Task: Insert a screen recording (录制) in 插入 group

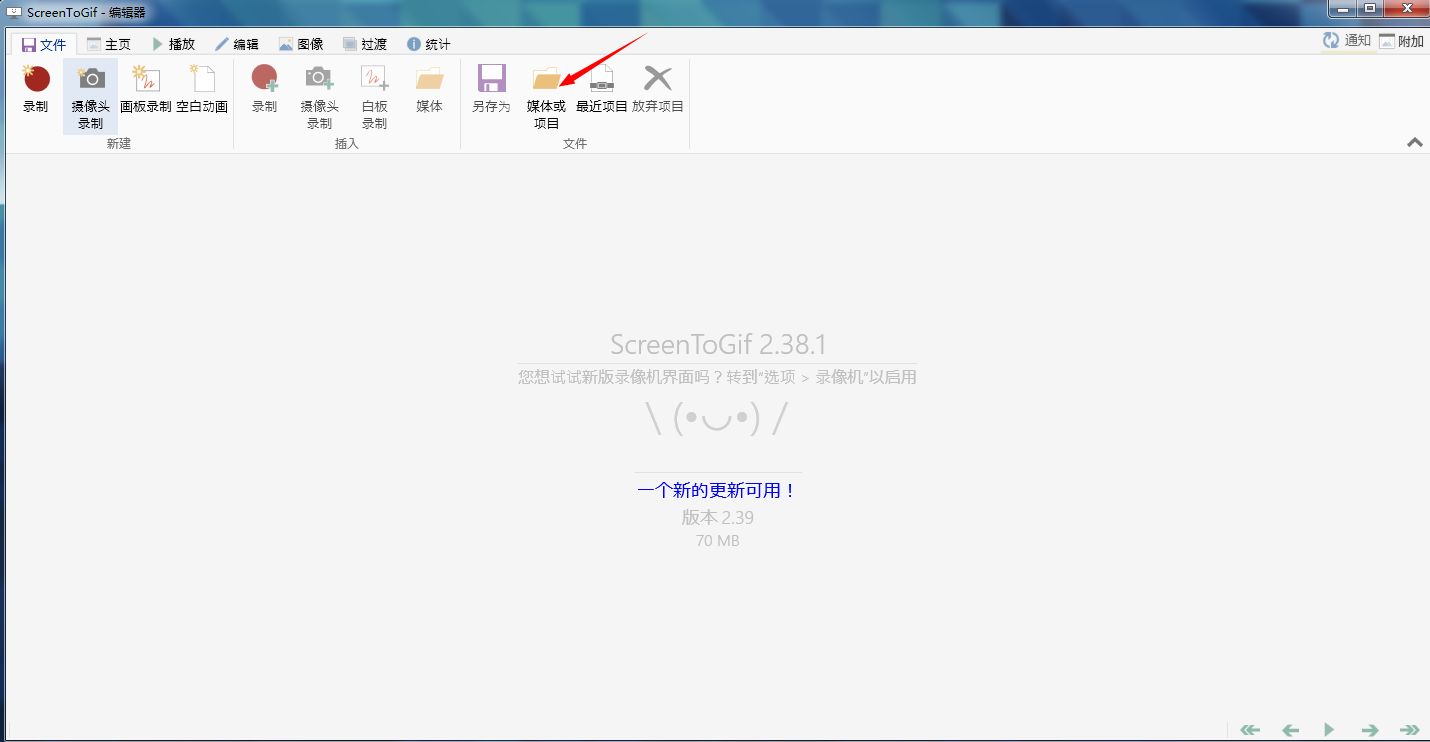Action: click(264, 89)
